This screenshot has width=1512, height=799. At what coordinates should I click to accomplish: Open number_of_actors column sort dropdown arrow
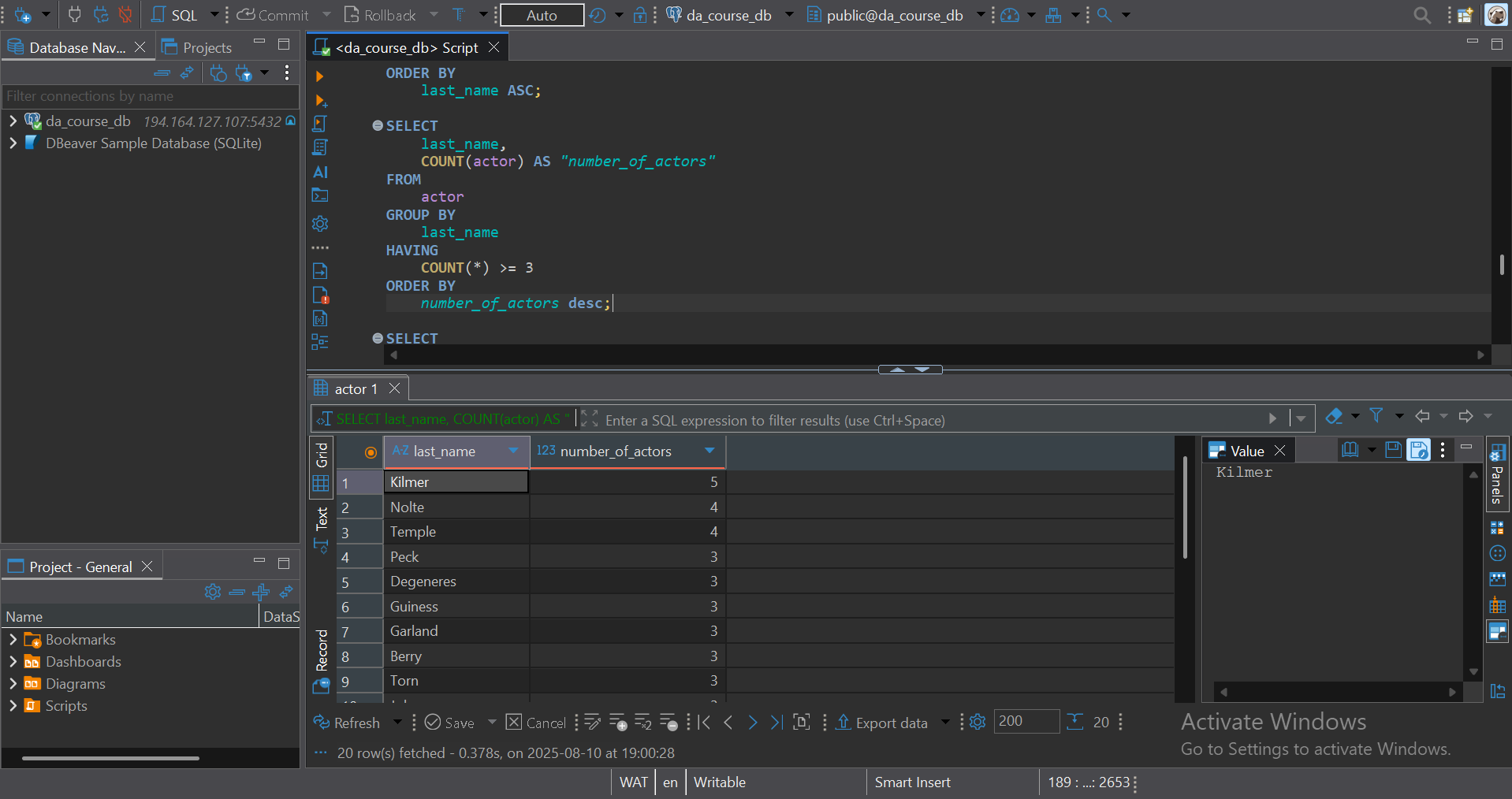709,451
